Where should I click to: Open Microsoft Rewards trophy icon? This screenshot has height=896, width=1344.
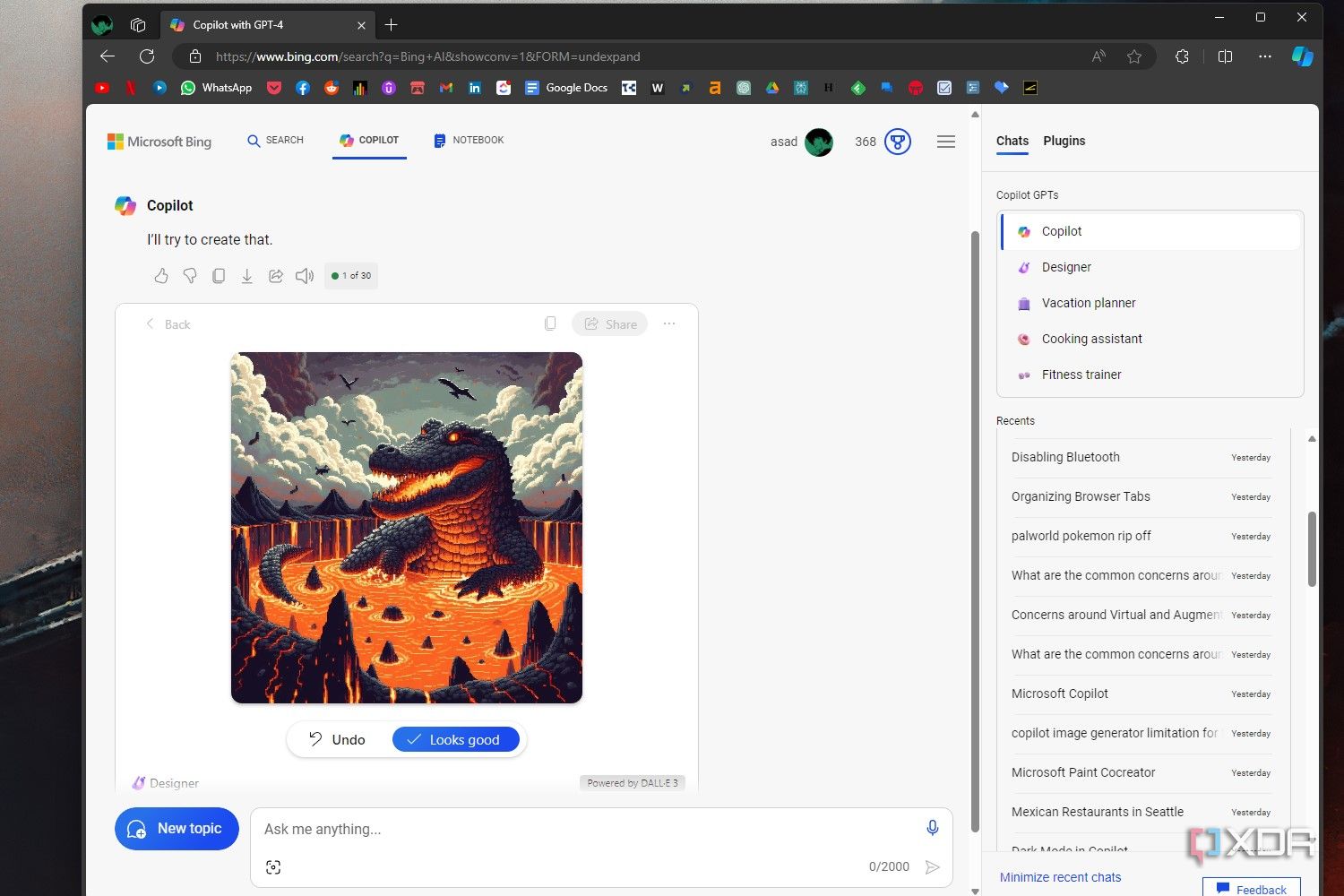click(898, 142)
